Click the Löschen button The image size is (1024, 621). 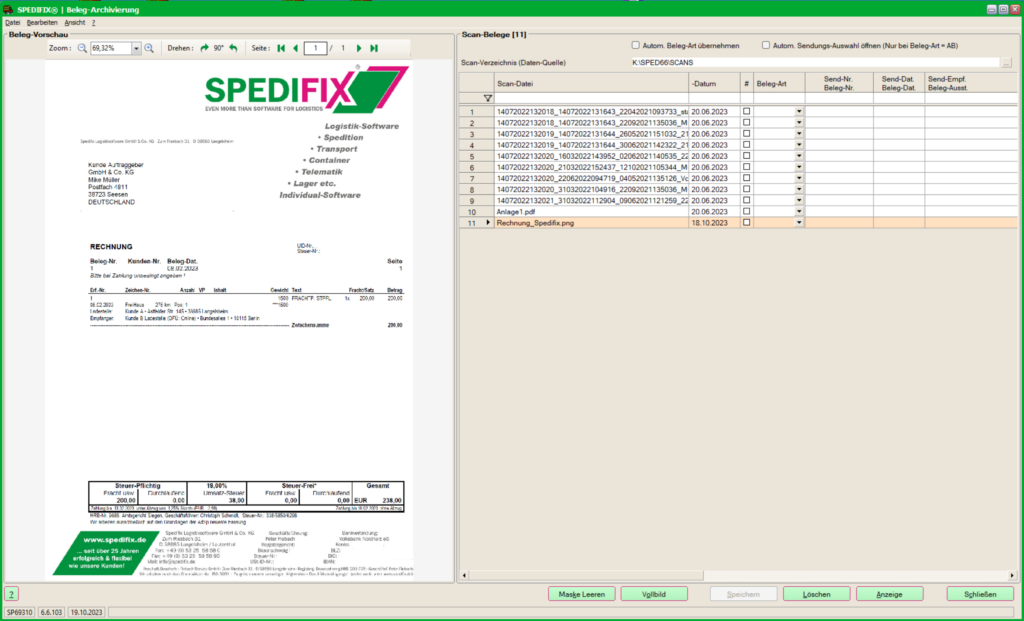point(816,594)
